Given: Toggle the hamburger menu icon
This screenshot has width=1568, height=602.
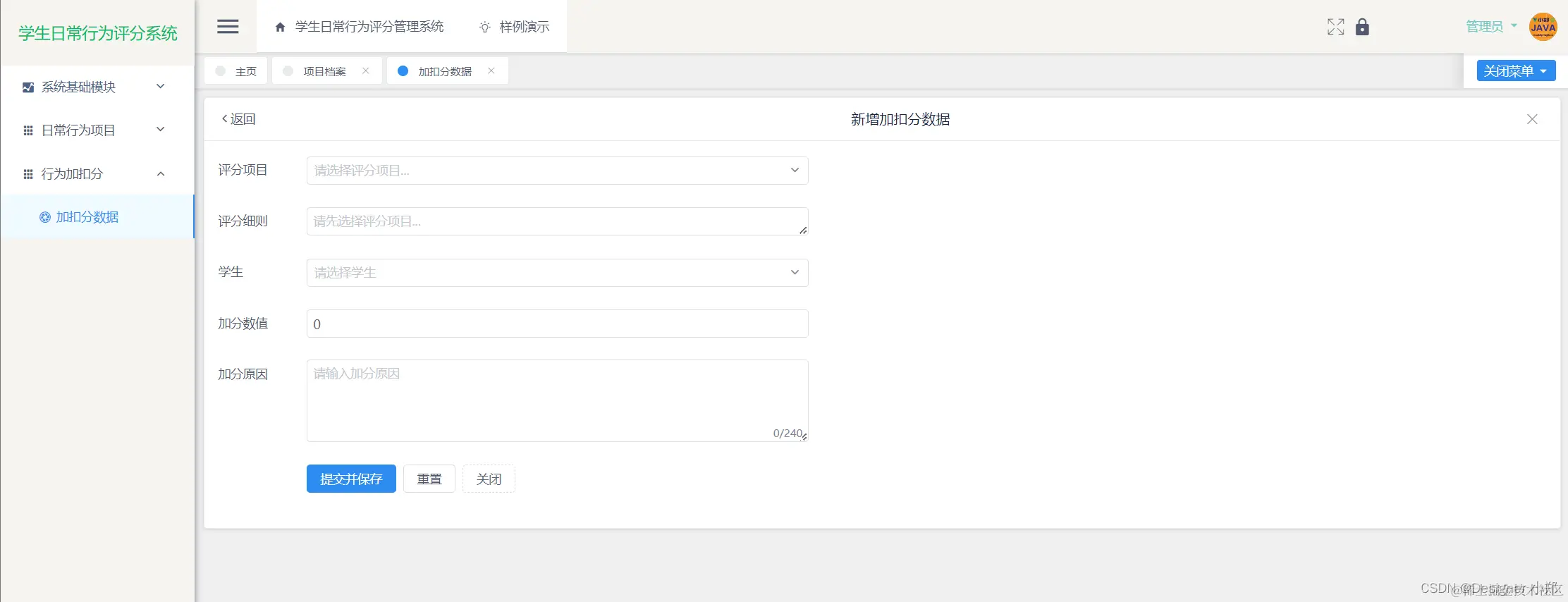Looking at the screenshot, I should pyautogui.click(x=228, y=27).
